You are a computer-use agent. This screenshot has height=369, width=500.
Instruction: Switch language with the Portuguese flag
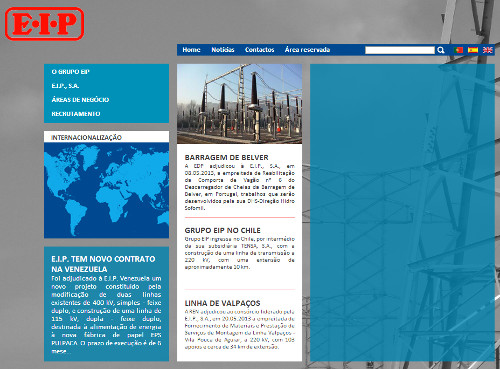point(459,50)
